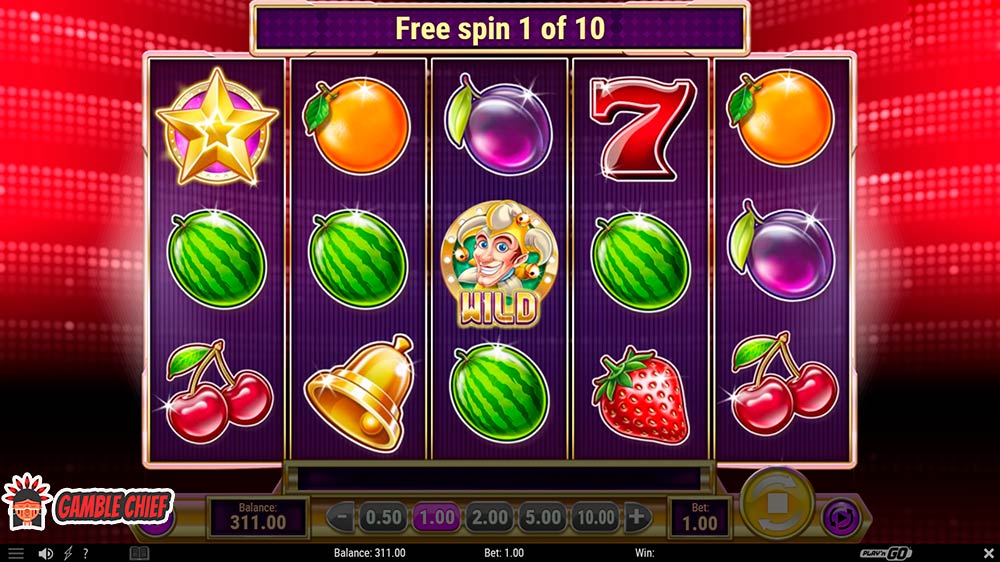Image resolution: width=1000 pixels, height=562 pixels.
Task: Activate the purple auto play button
Action: [841, 518]
